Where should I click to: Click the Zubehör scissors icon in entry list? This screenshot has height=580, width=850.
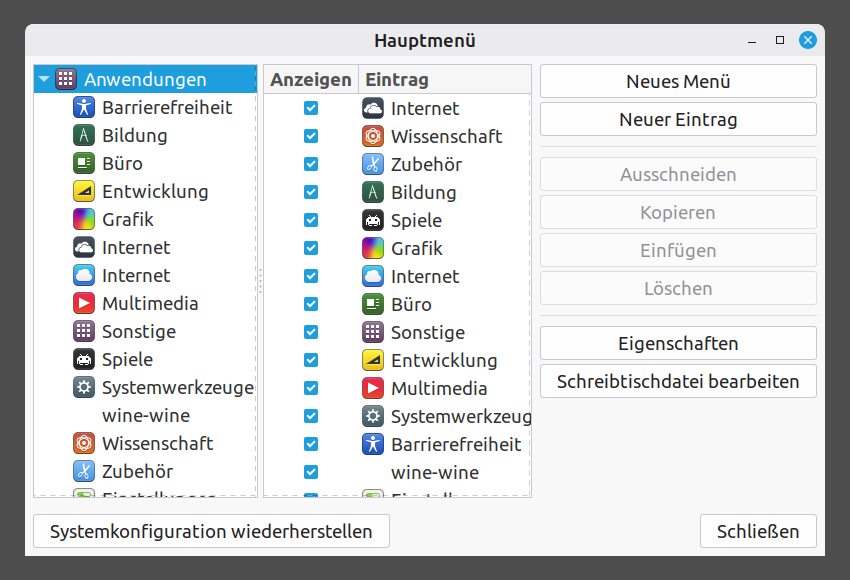[x=373, y=165]
